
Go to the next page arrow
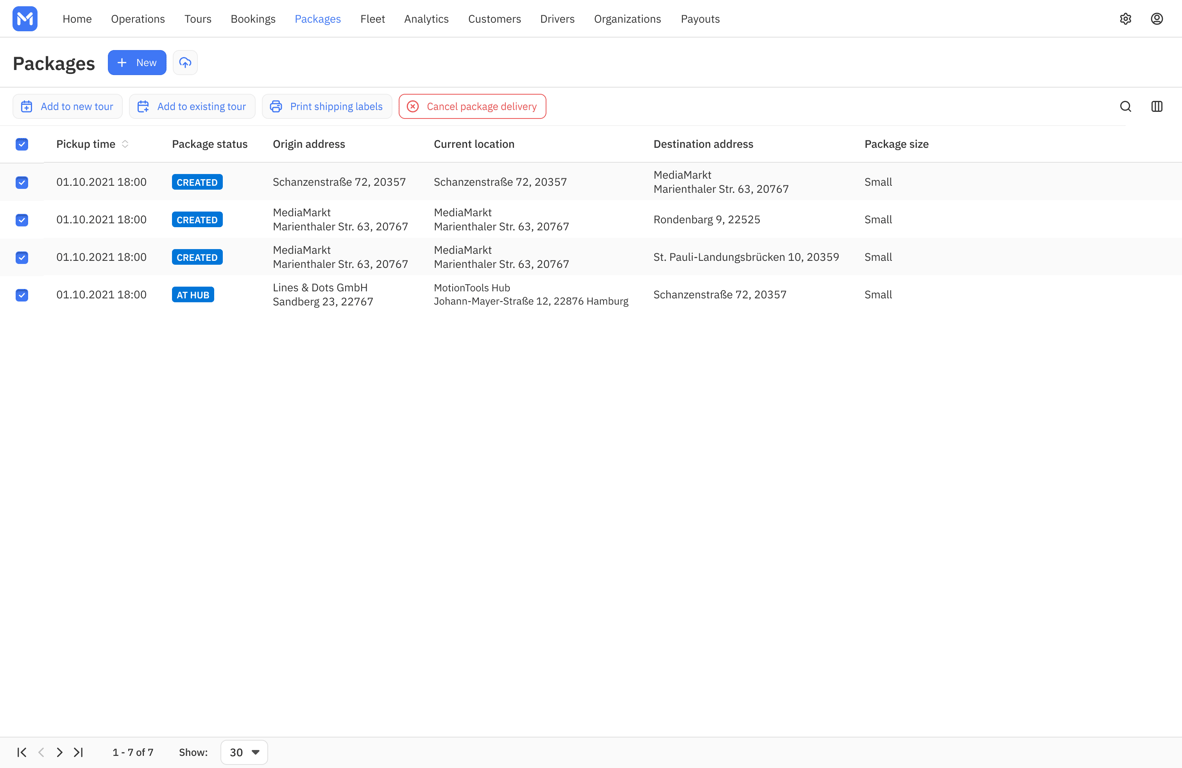pos(60,752)
